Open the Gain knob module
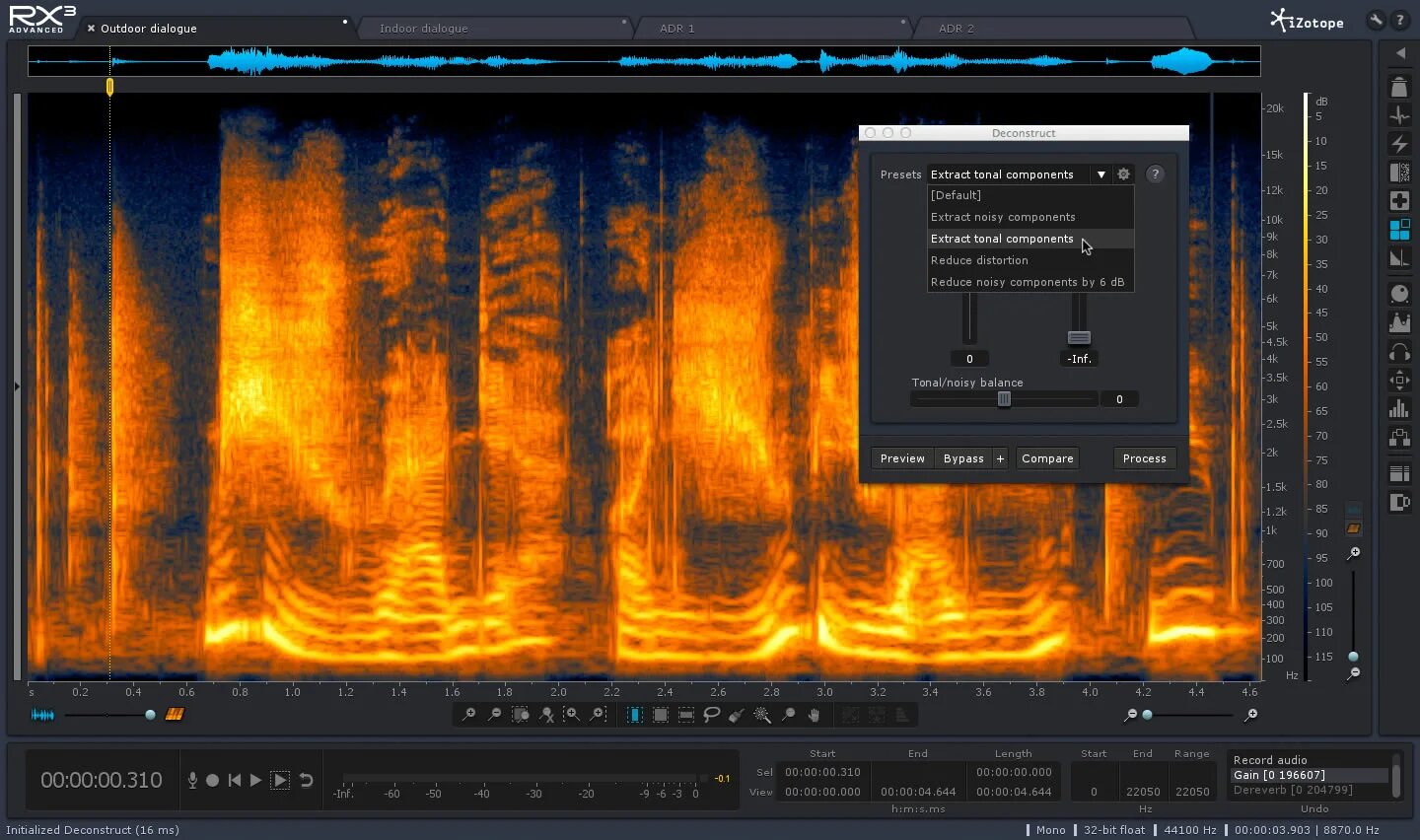 pos(1399,294)
